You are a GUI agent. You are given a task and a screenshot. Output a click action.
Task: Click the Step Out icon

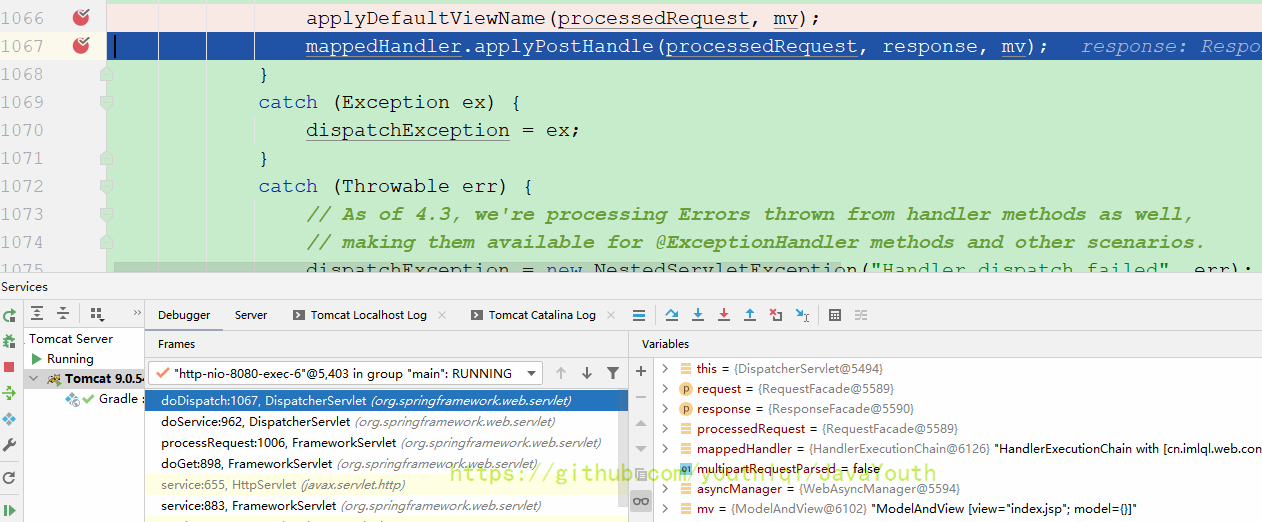[x=750, y=315]
